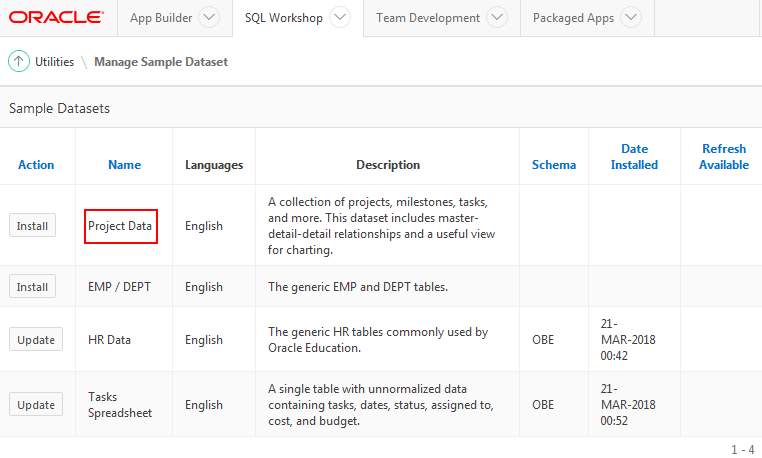This screenshot has height=458, width=762.
Task: Sort by the Refresh Available column
Action: click(723, 157)
